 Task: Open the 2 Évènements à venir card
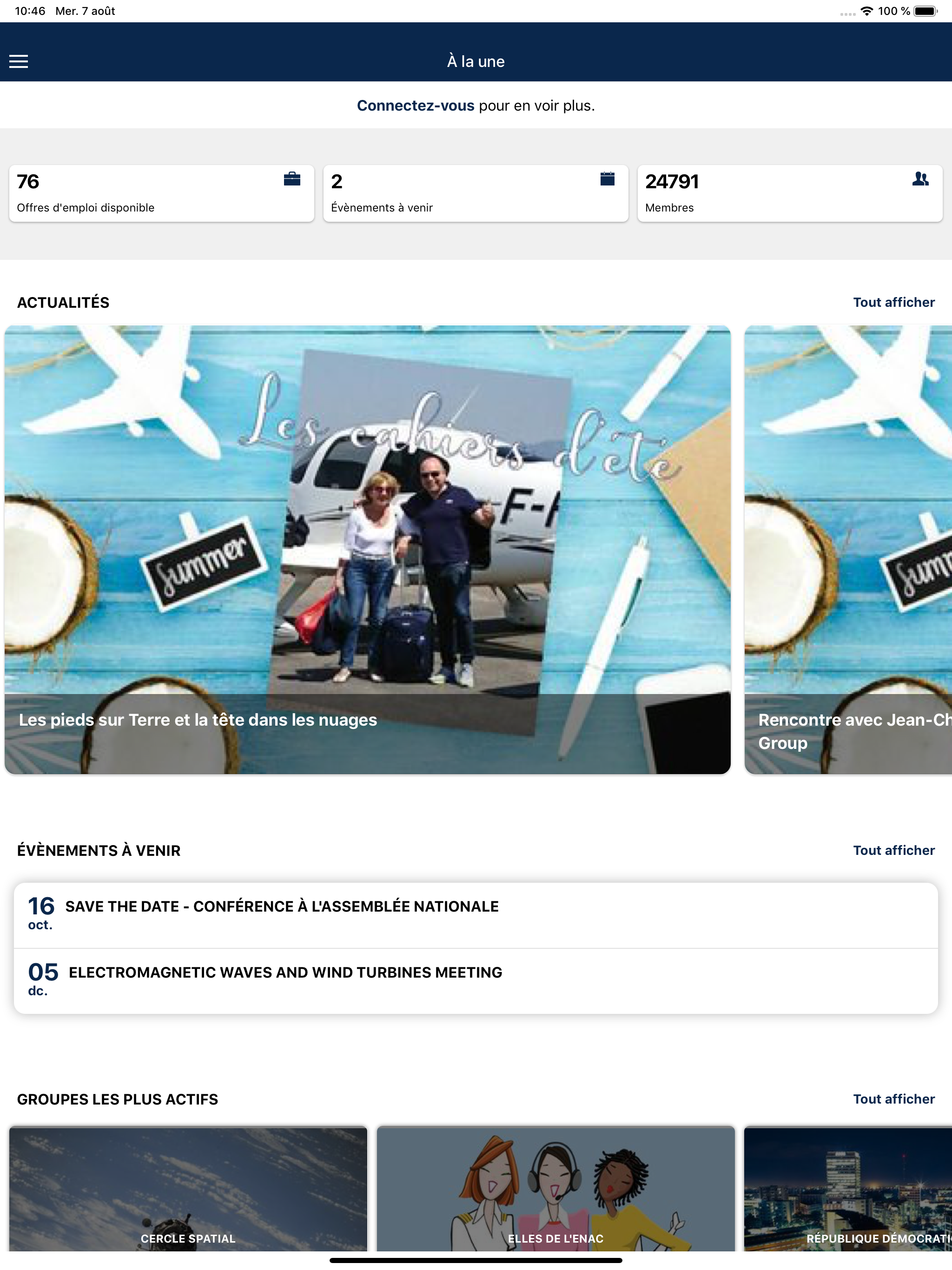[x=476, y=193]
